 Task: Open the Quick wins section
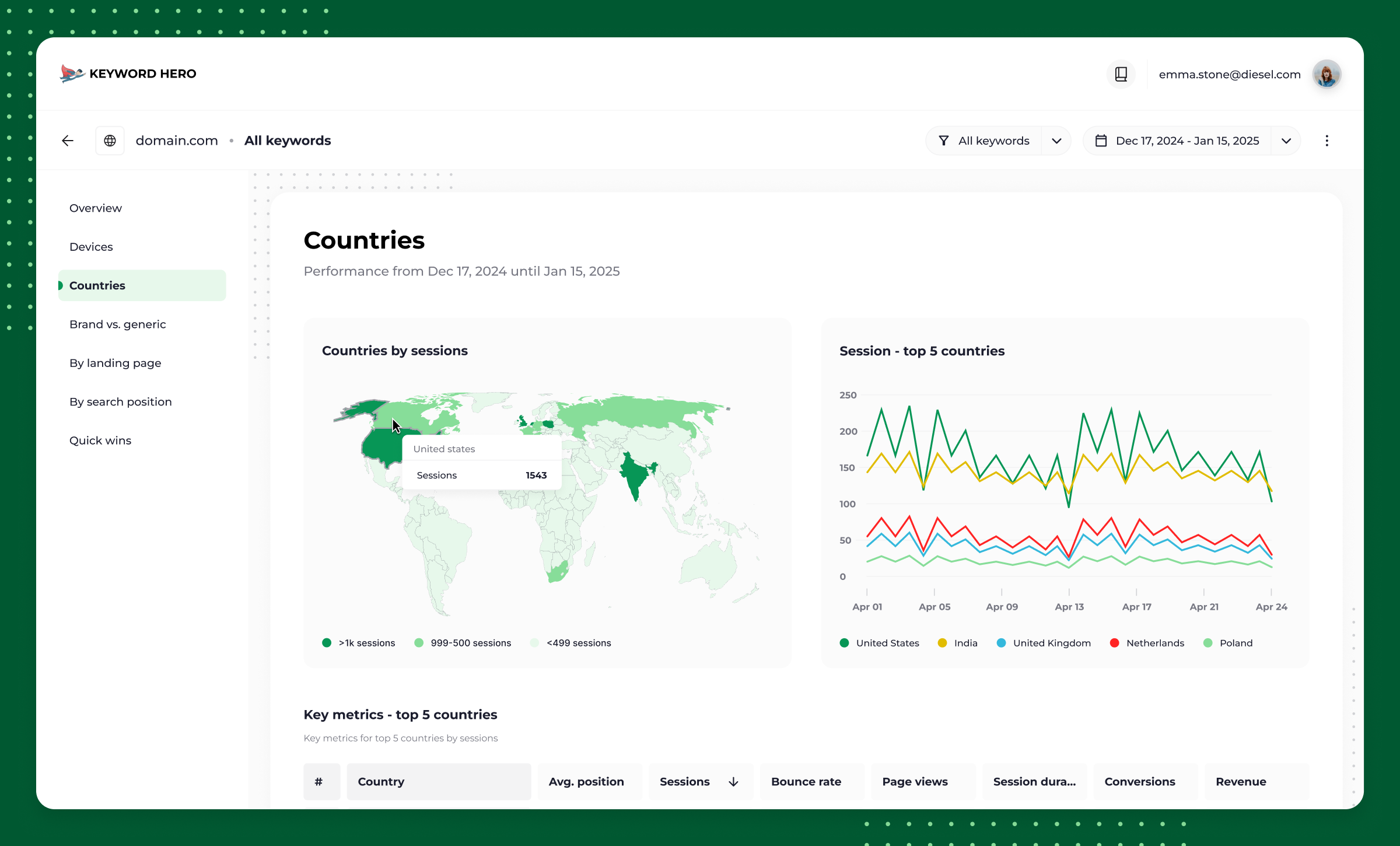pyautogui.click(x=100, y=441)
